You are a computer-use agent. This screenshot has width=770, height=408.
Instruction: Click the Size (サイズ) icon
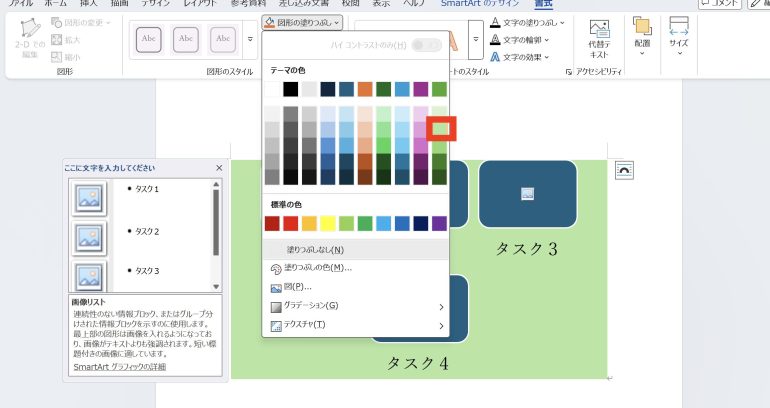tap(679, 26)
